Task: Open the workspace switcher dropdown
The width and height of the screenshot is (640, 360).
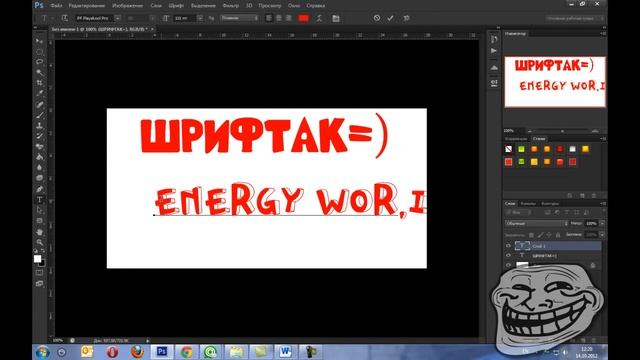Action: click(574, 18)
